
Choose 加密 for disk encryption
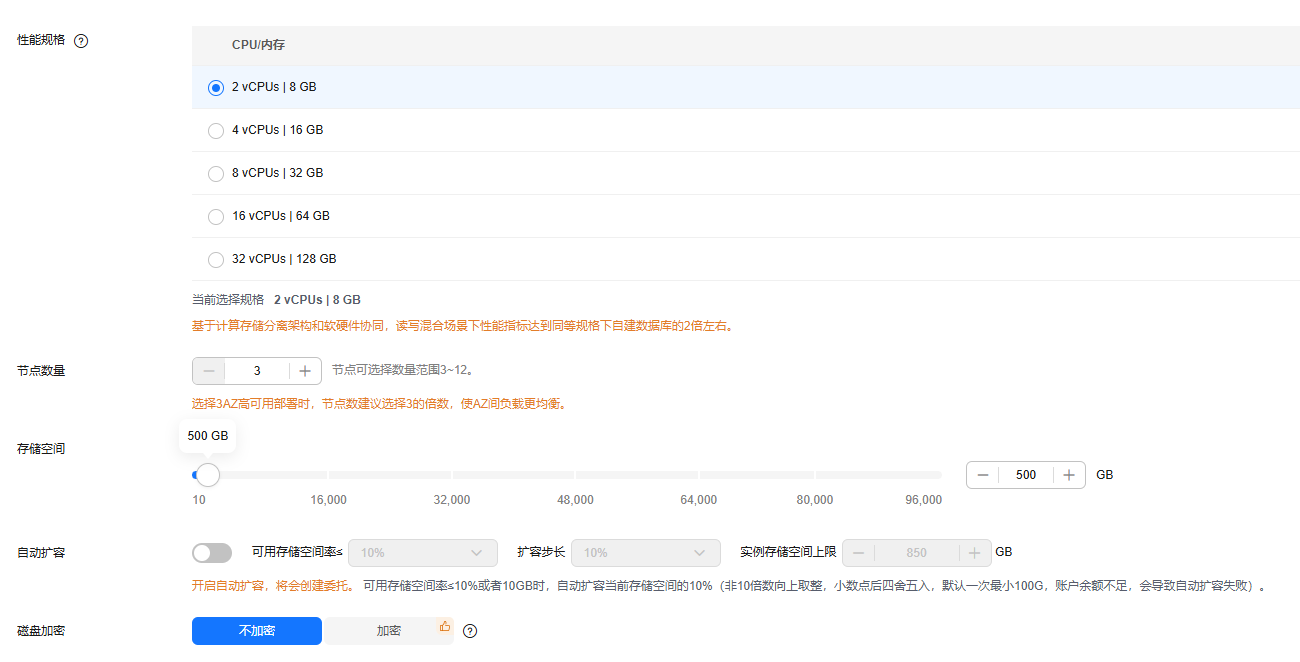389,631
